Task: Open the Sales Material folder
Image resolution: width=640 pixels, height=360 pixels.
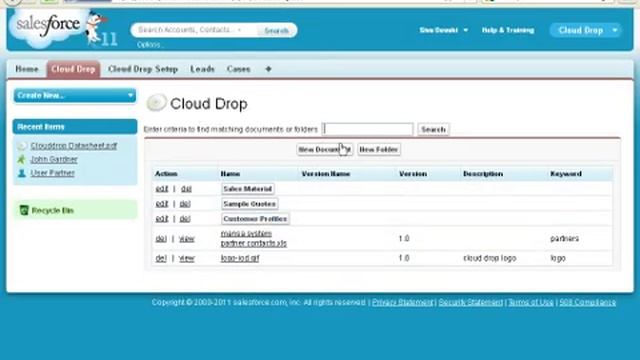Action: coord(247,189)
